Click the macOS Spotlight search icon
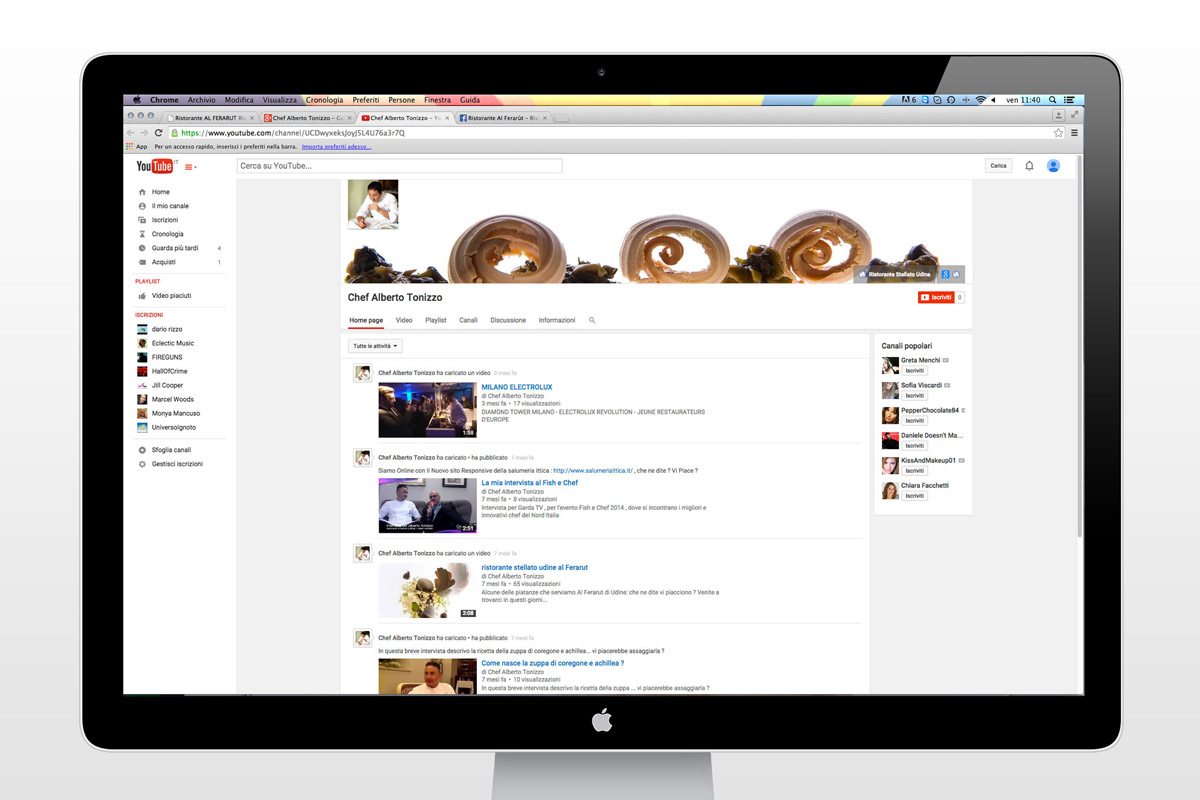Screen dimensions: 1200x800 (x=1055, y=100)
